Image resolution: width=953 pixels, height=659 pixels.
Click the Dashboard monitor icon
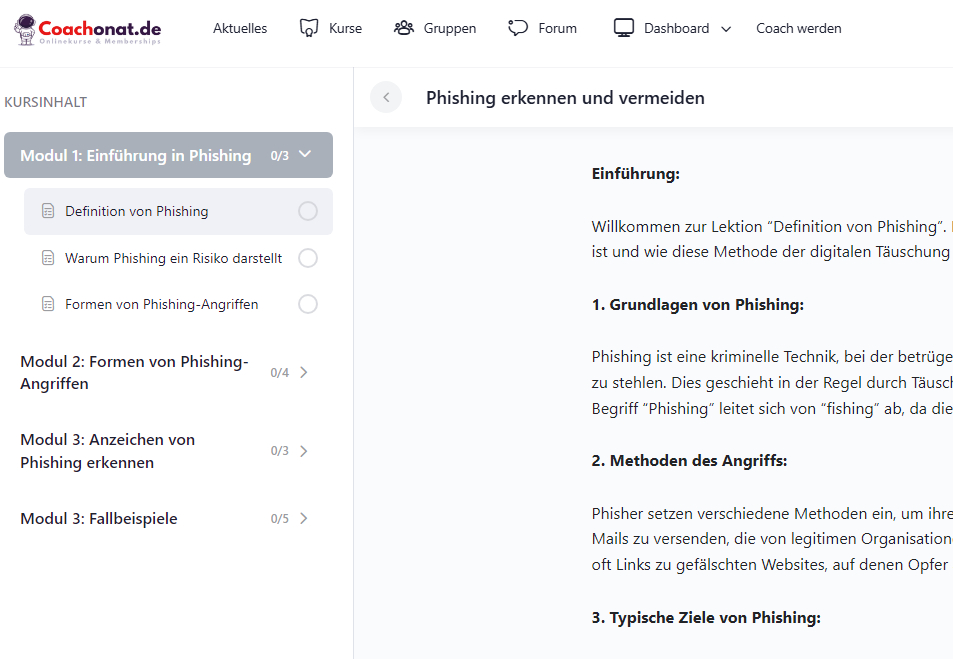624,28
